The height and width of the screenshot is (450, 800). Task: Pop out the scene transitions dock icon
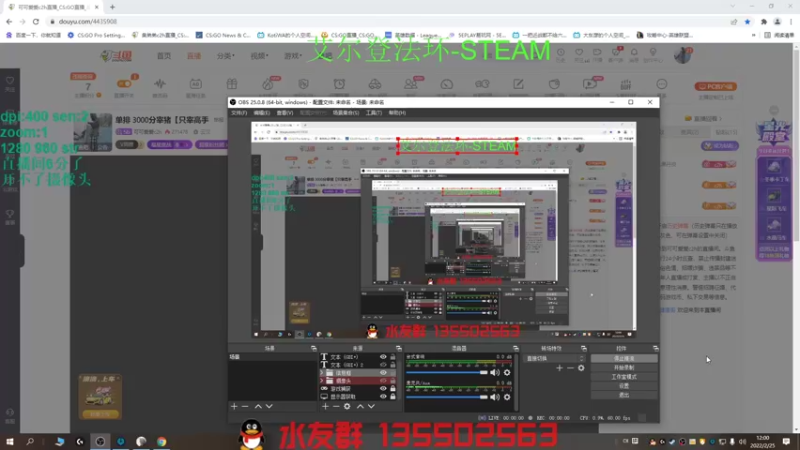coord(584,348)
